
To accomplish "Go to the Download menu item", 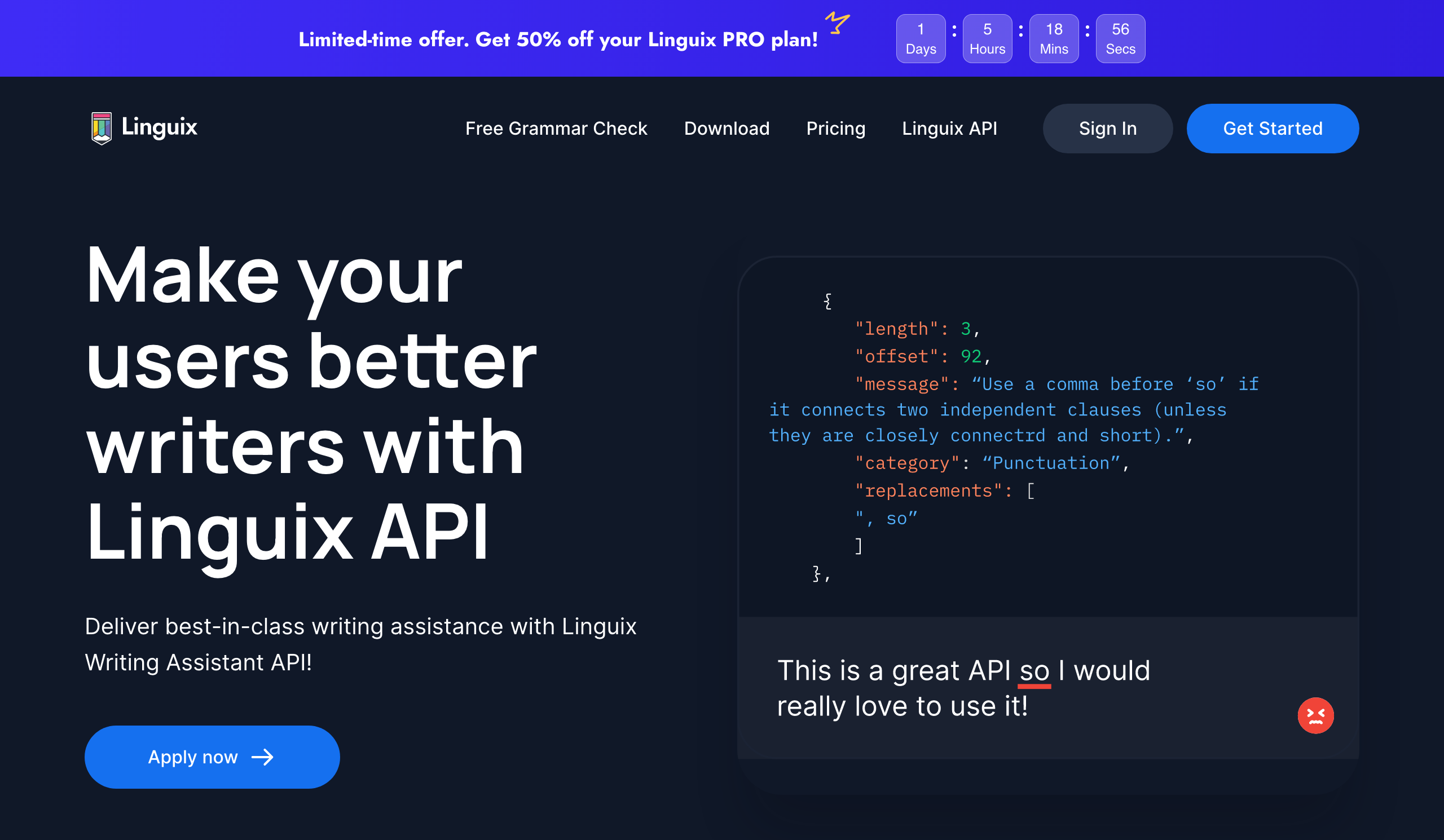I will pos(727,129).
